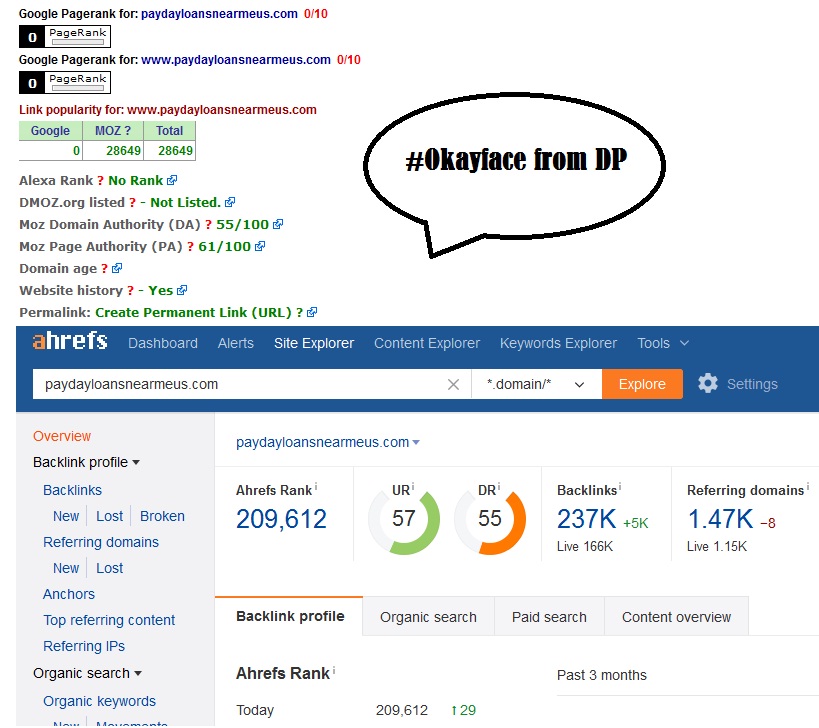Clear the search field with the X icon
The height and width of the screenshot is (728, 819).
click(x=453, y=385)
